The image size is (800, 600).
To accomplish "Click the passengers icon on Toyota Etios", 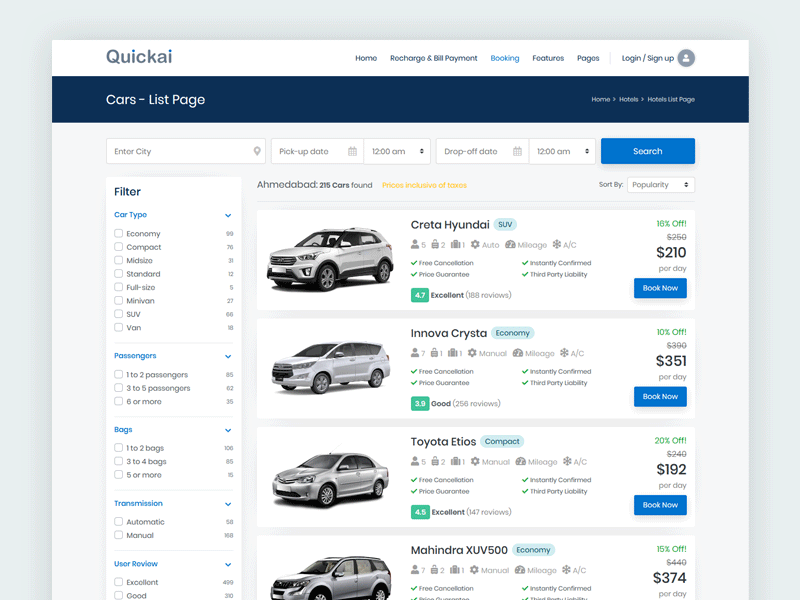I will click(x=415, y=462).
